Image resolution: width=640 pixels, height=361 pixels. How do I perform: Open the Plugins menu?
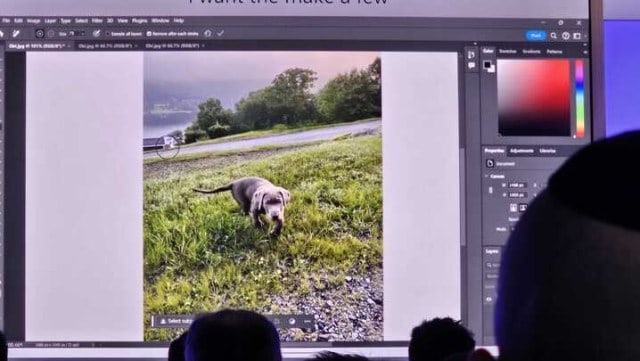pyautogui.click(x=140, y=20)
